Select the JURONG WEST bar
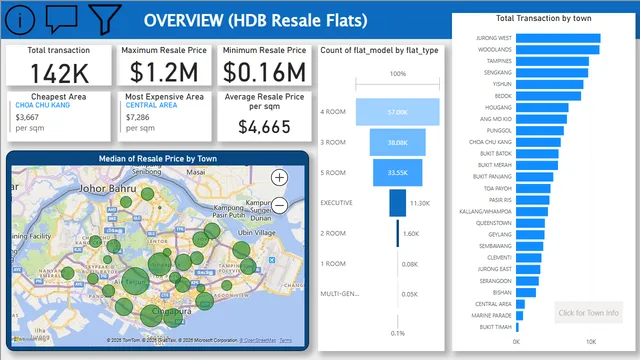The width and height of the screenshot is (640, 360). (x=558, y=38)
